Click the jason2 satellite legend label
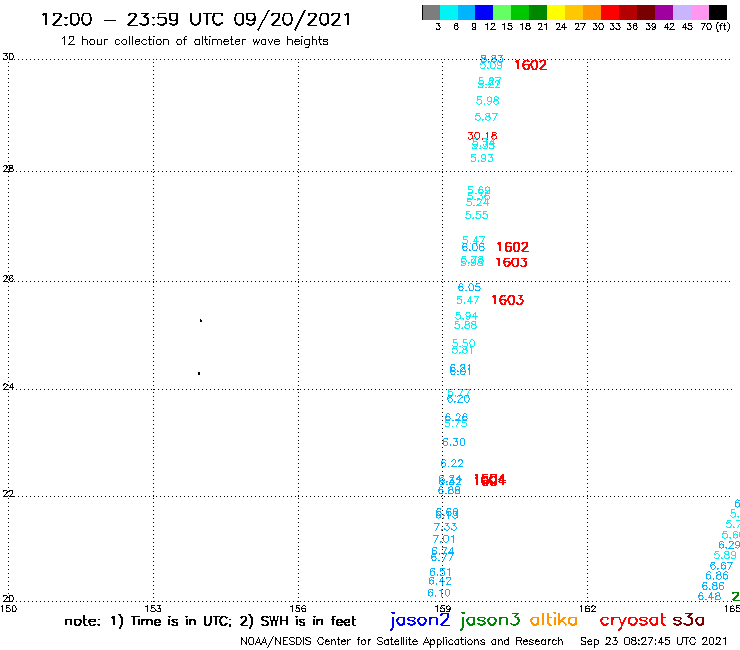The image size is (740, 650). click(x=420, y=620)
